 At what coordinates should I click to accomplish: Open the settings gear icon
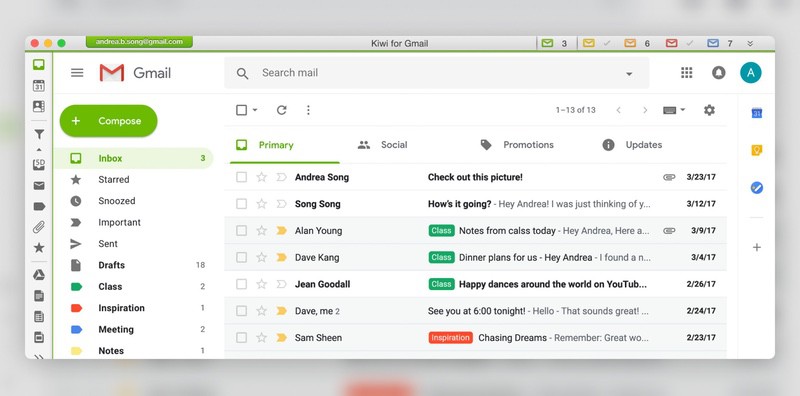click(x=709, y=110)
